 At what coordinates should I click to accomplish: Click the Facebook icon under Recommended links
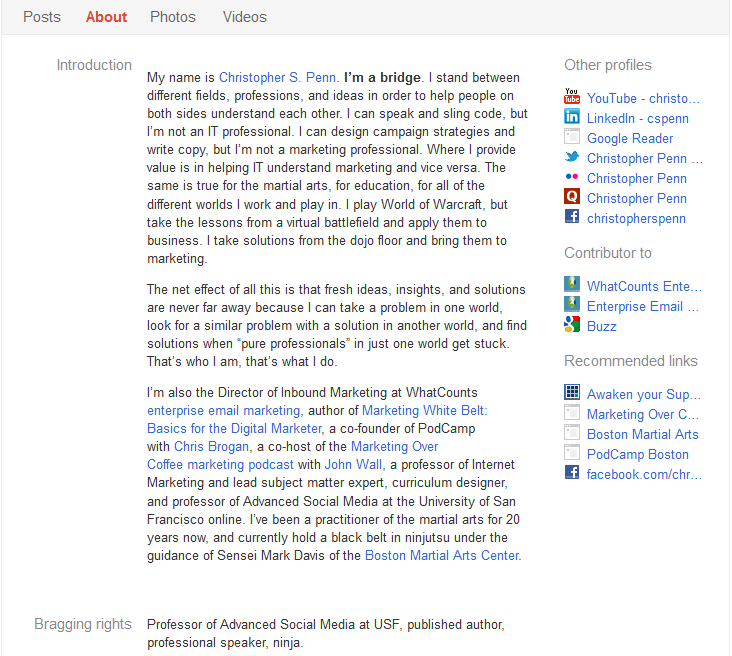click(572, 474)
